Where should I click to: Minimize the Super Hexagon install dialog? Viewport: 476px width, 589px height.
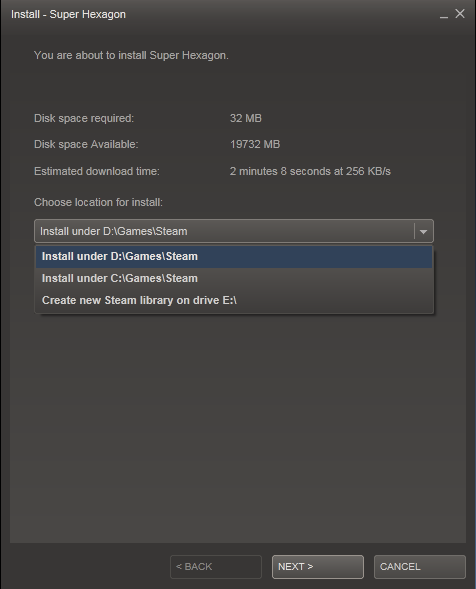(444, 15)
